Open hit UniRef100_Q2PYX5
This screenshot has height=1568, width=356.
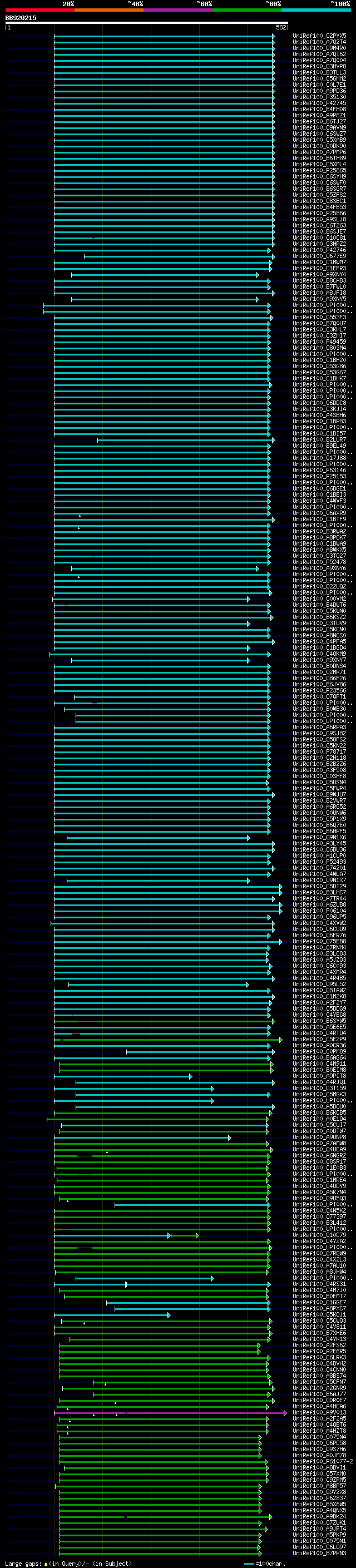point(319,36)
